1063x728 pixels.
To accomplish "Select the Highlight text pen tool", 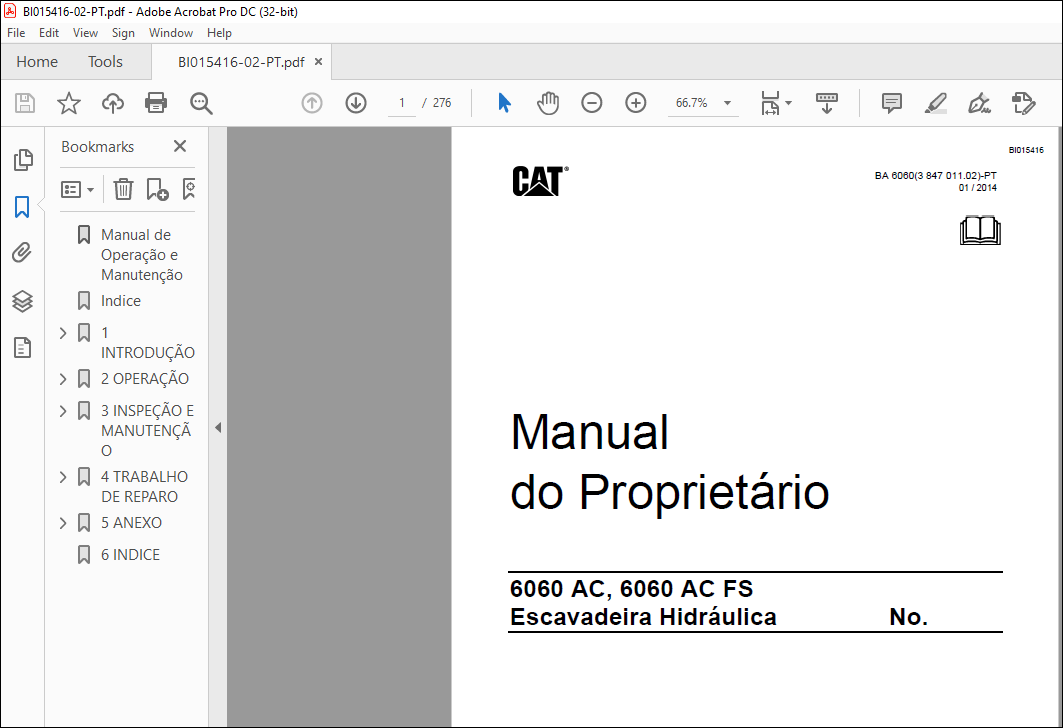I will coord(936,103).
